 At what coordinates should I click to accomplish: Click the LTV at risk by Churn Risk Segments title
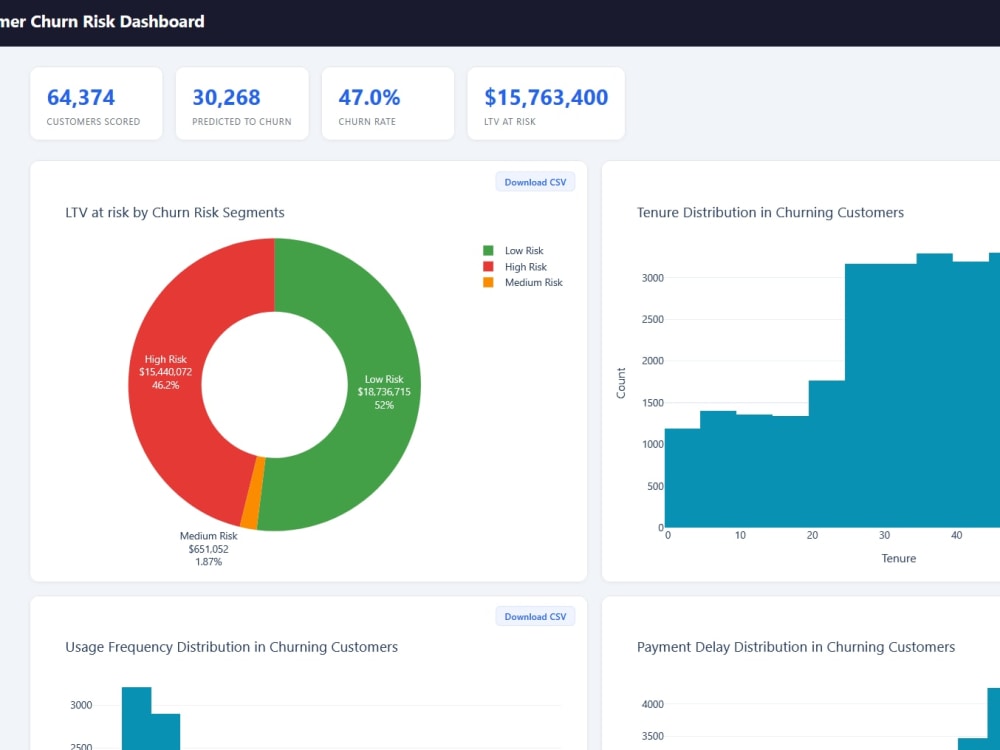click(175, 212)
